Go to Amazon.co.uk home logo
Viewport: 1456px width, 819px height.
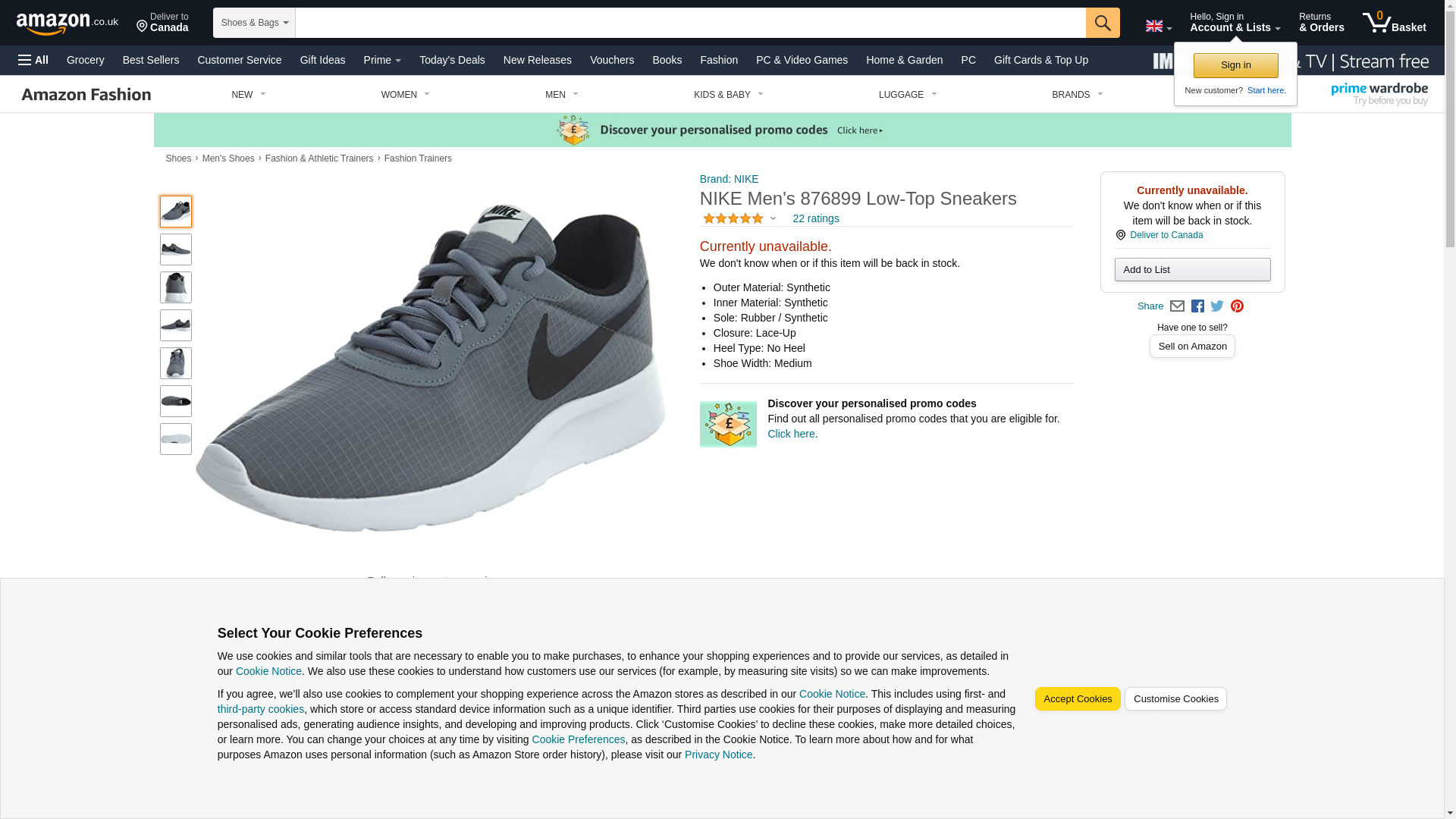67,24
